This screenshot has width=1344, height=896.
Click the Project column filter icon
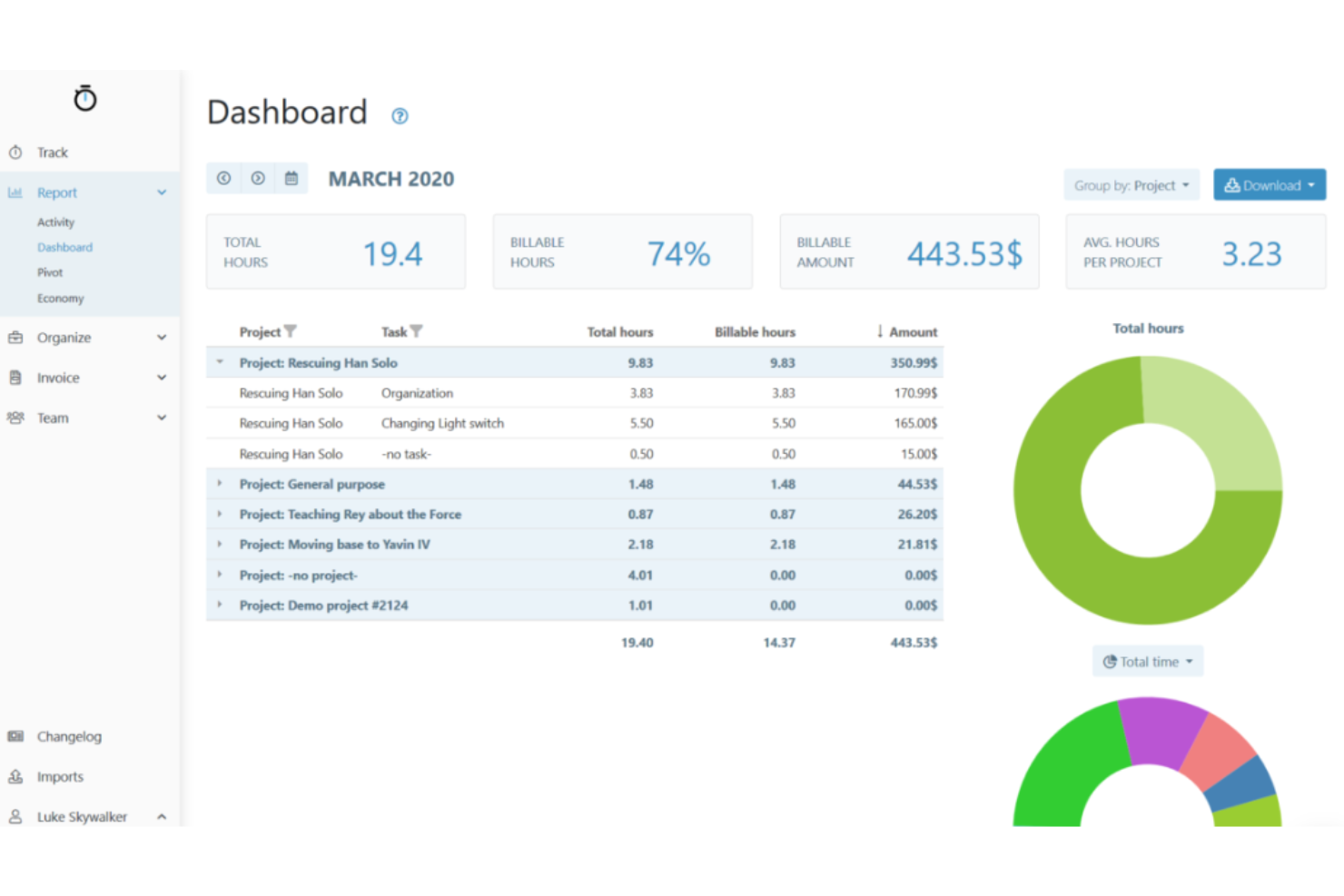[291, 331]
